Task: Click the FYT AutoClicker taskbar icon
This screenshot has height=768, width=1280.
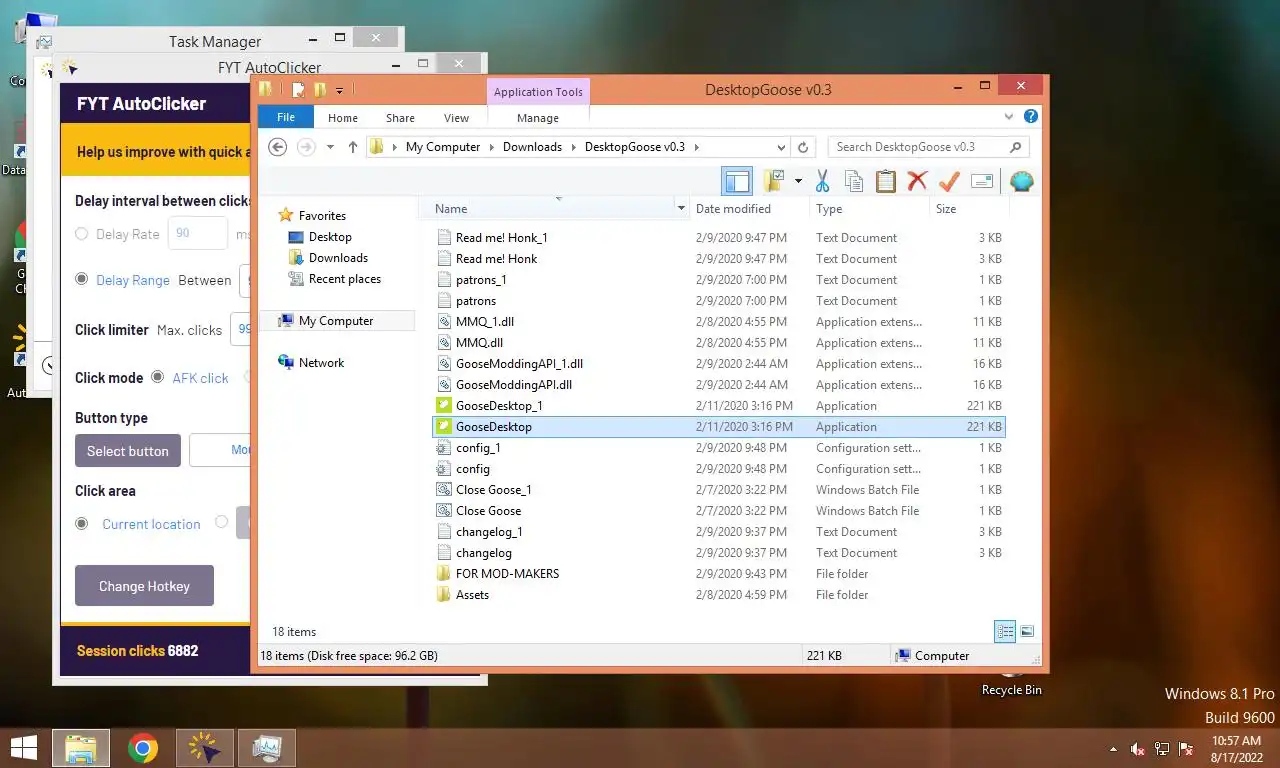Action: (x=205, y=747)
